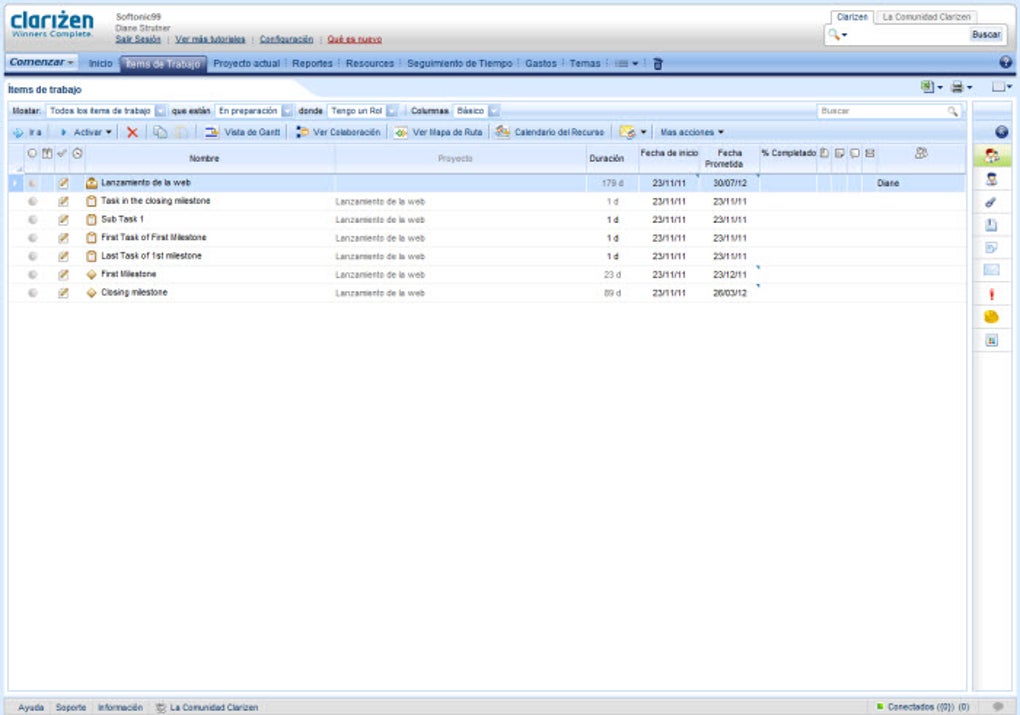
Task: Click the Configuración link
Action: [x=286, y=39]
